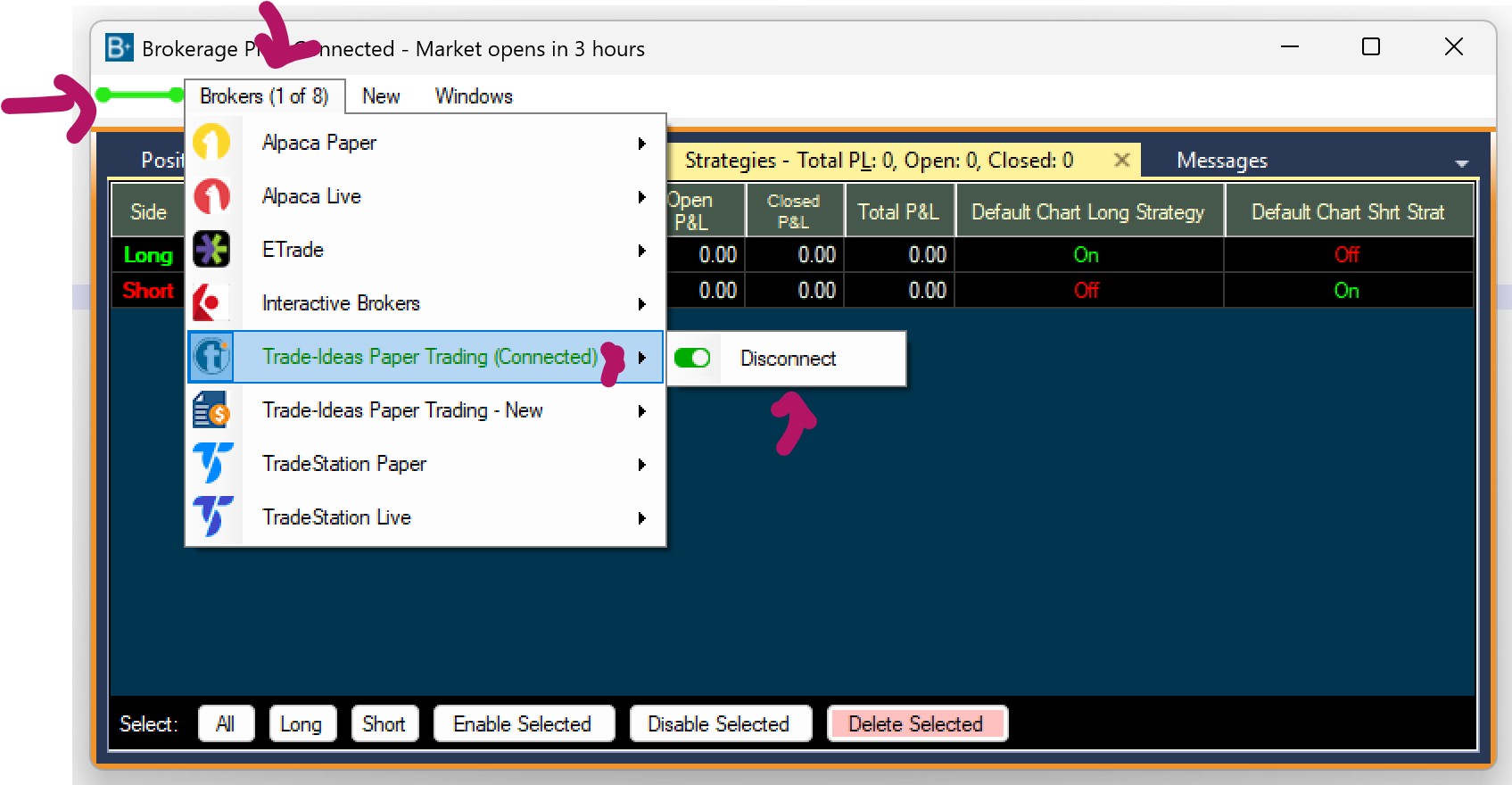Click the Interactive Brokers logo icon
The height and width of the screenshot is (785, 1512).
(211, 303)
